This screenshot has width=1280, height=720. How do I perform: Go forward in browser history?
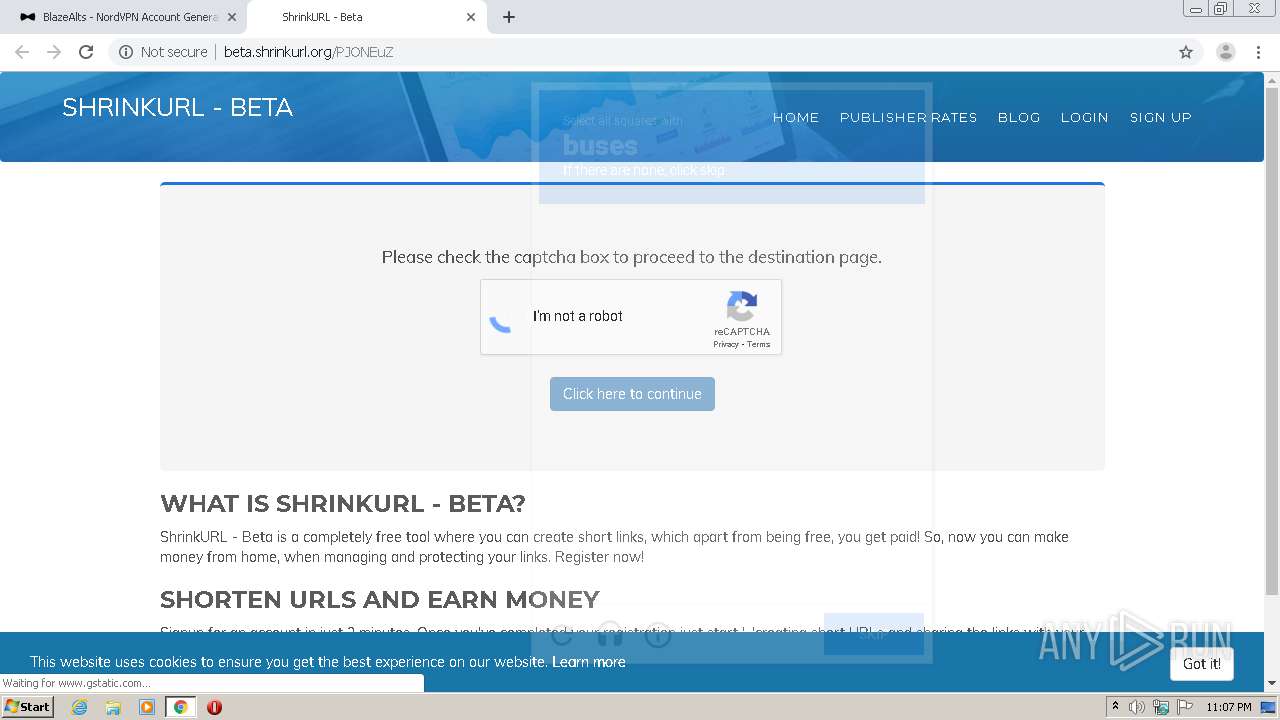54,52
